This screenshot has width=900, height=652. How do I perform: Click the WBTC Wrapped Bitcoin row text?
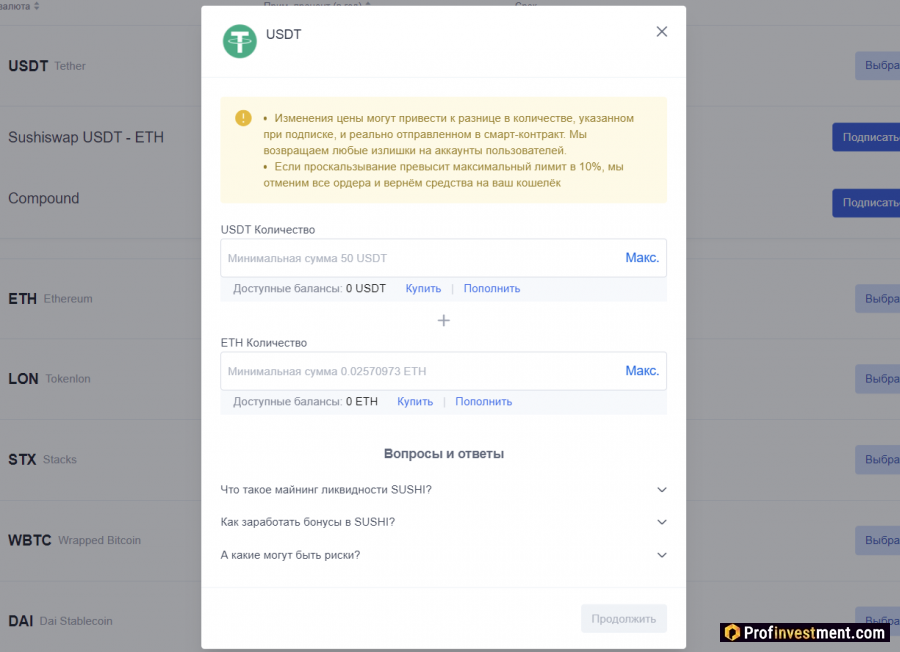click(75, 541)
